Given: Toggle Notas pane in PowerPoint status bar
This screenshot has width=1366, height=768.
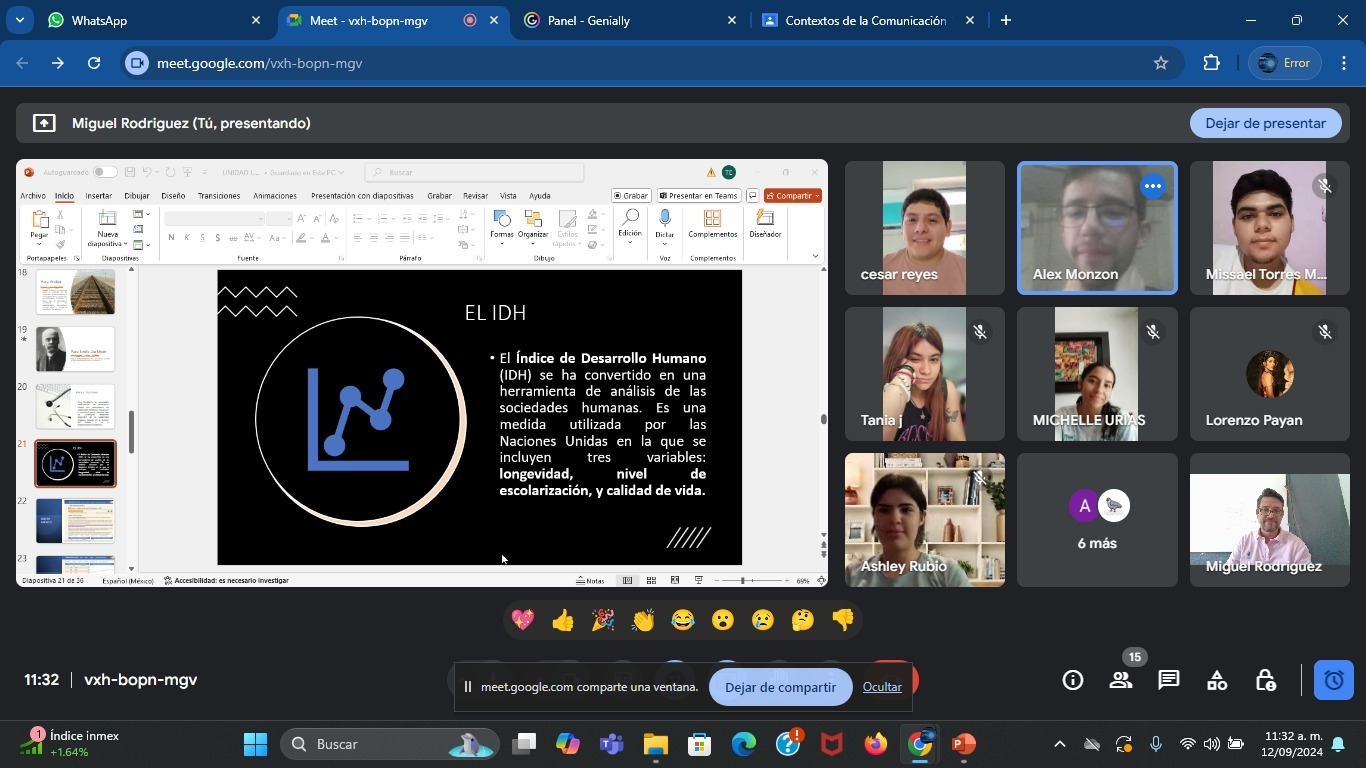Looking at the screenshot, I should [x=590, y=580].
